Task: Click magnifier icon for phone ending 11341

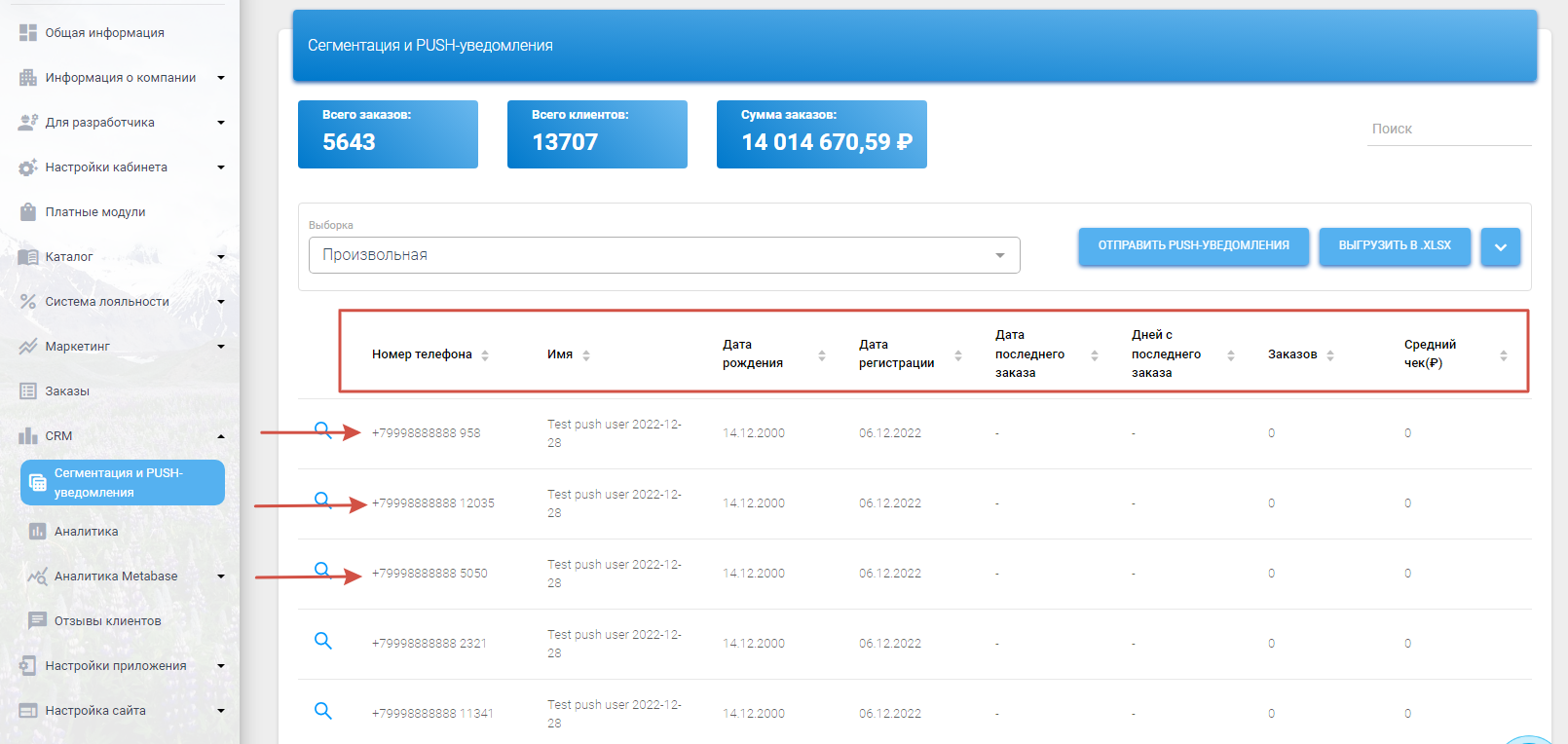Action: [x=323, y=711]
